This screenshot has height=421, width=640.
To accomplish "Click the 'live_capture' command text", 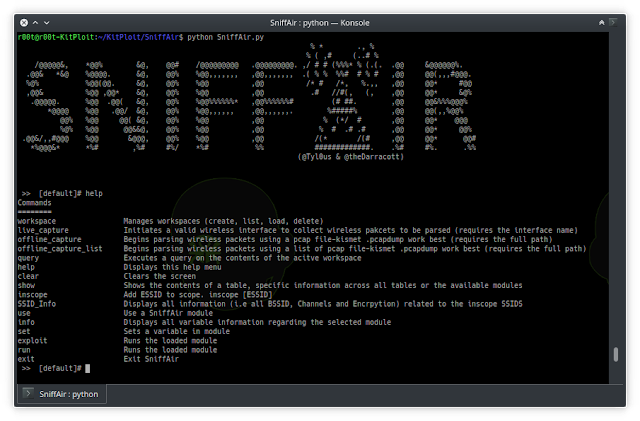I will pyautogui.click(x=43, y=230).
